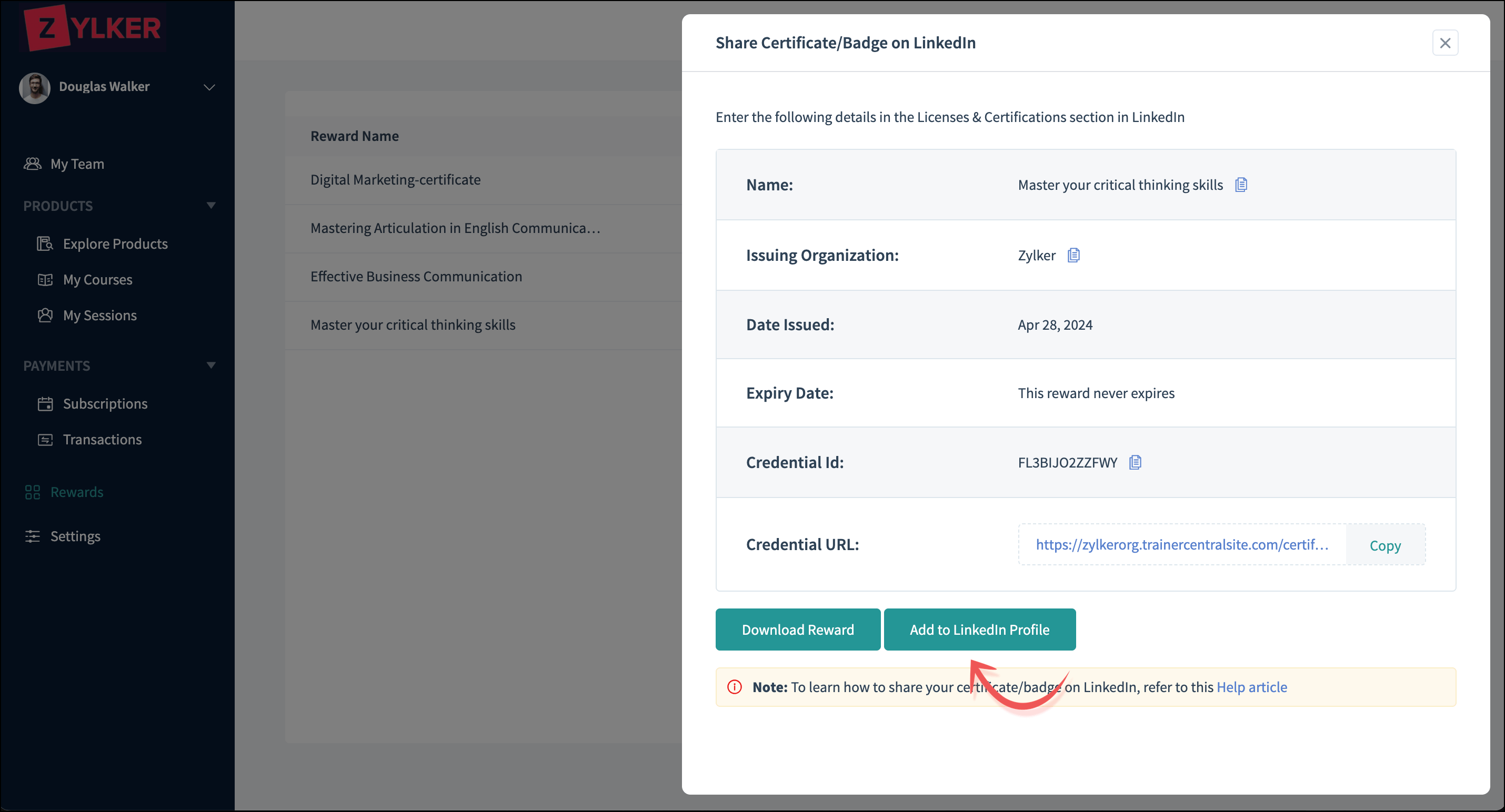This screenshot has height=812, width=1505.
Task: Click the Explore Products icon
Action: coord(45,243)
